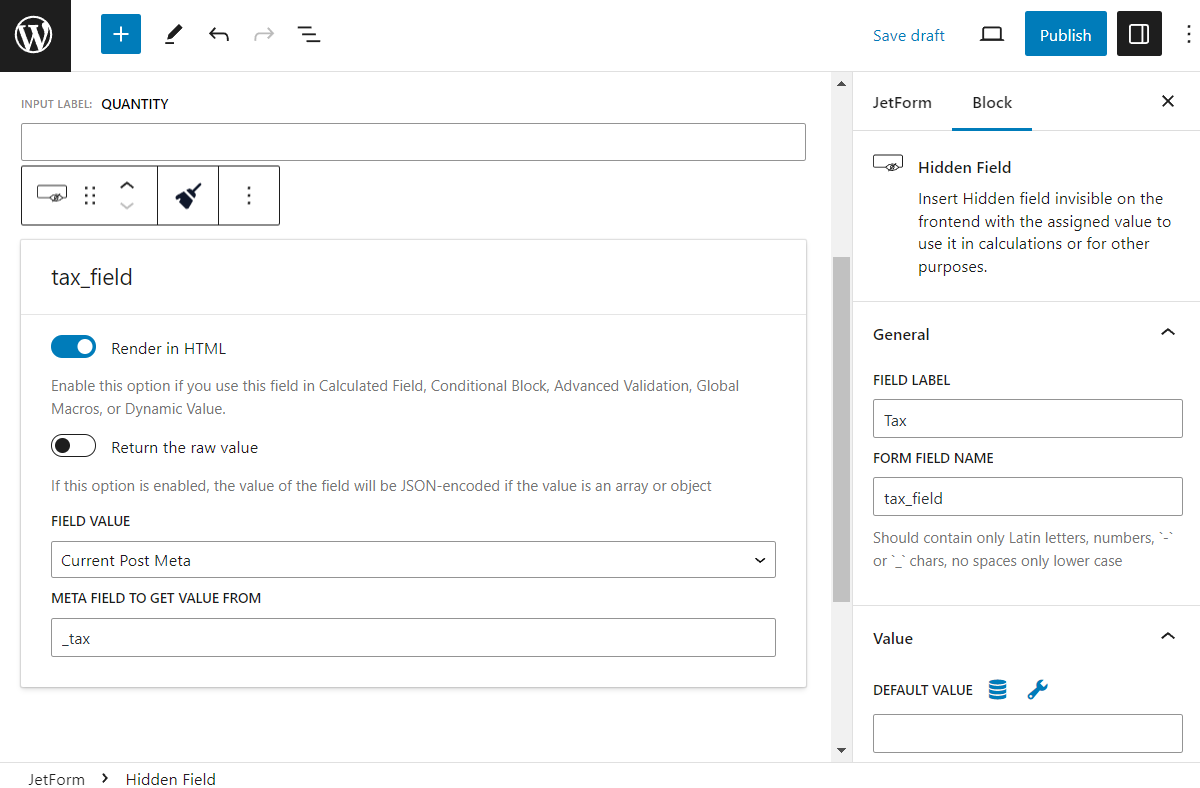The image size is (1200, 788).
Task: Open the Field Value dropdown
Action: pos(413,559)
